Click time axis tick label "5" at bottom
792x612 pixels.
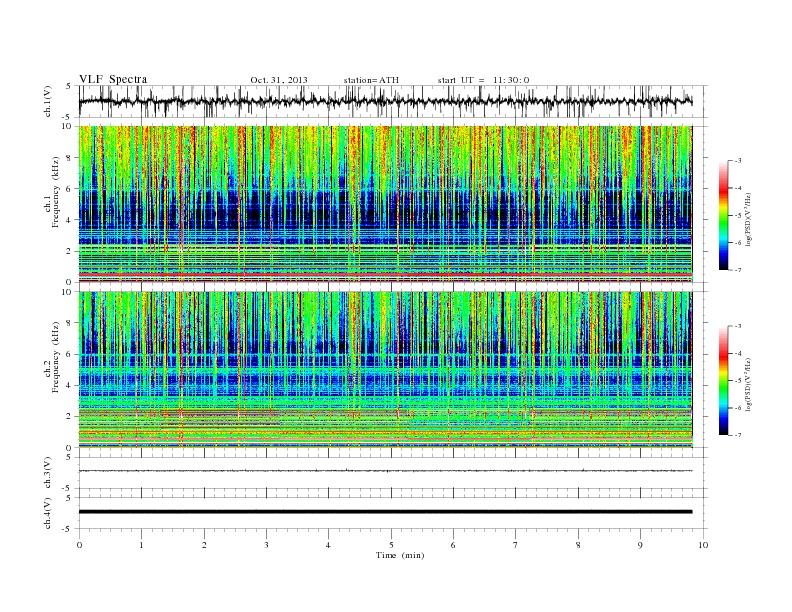(x=391, y=545)
